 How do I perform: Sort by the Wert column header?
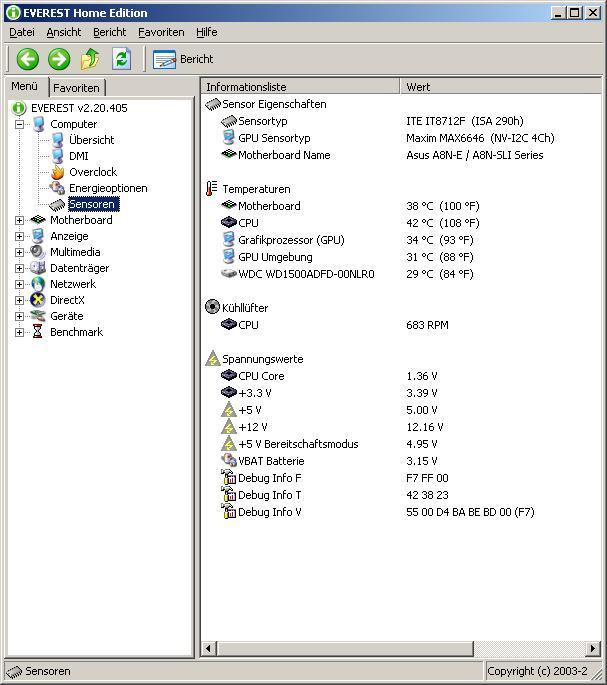[501, 87]
